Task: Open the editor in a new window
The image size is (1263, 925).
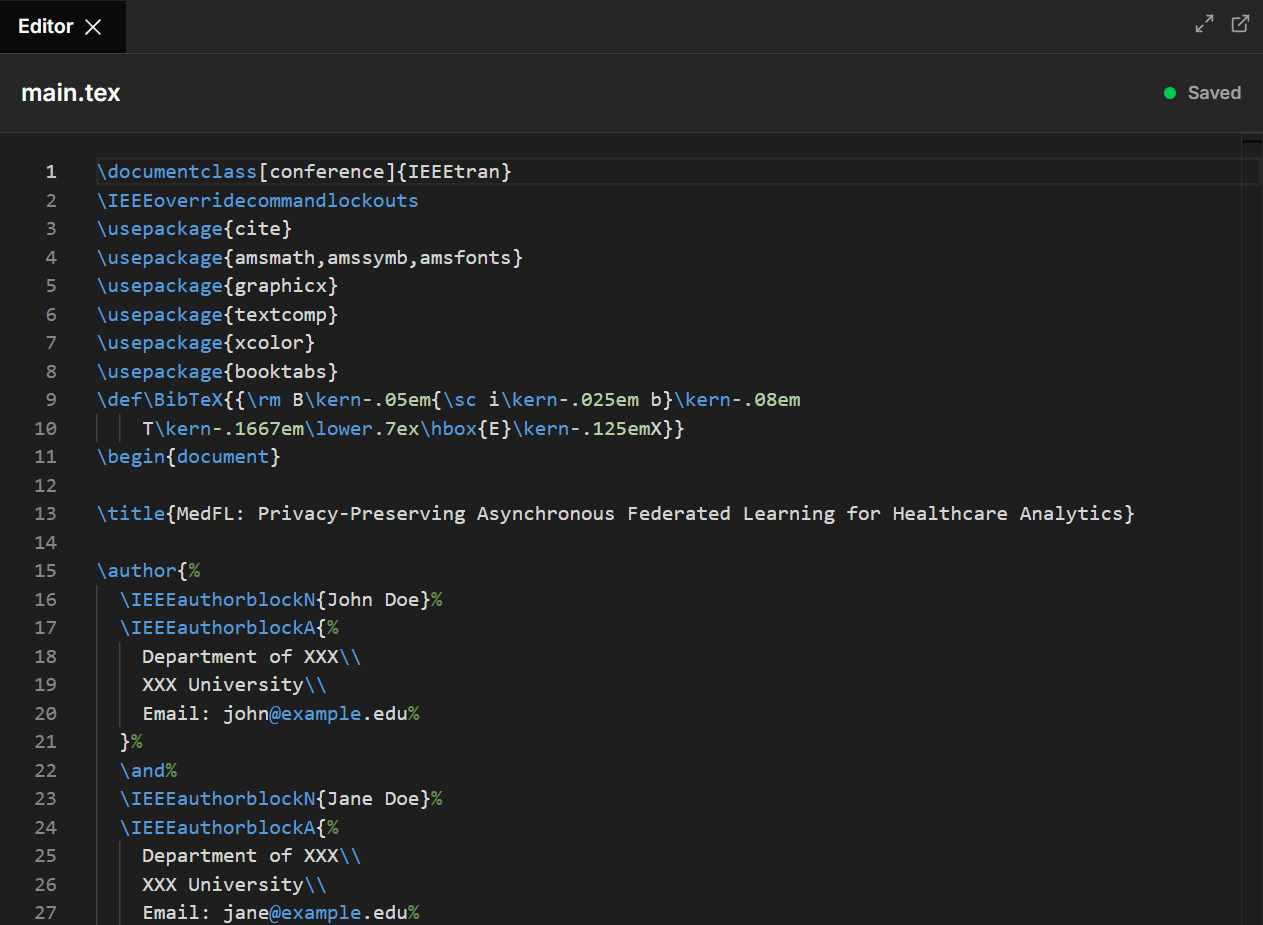Action: point(1240,24)
